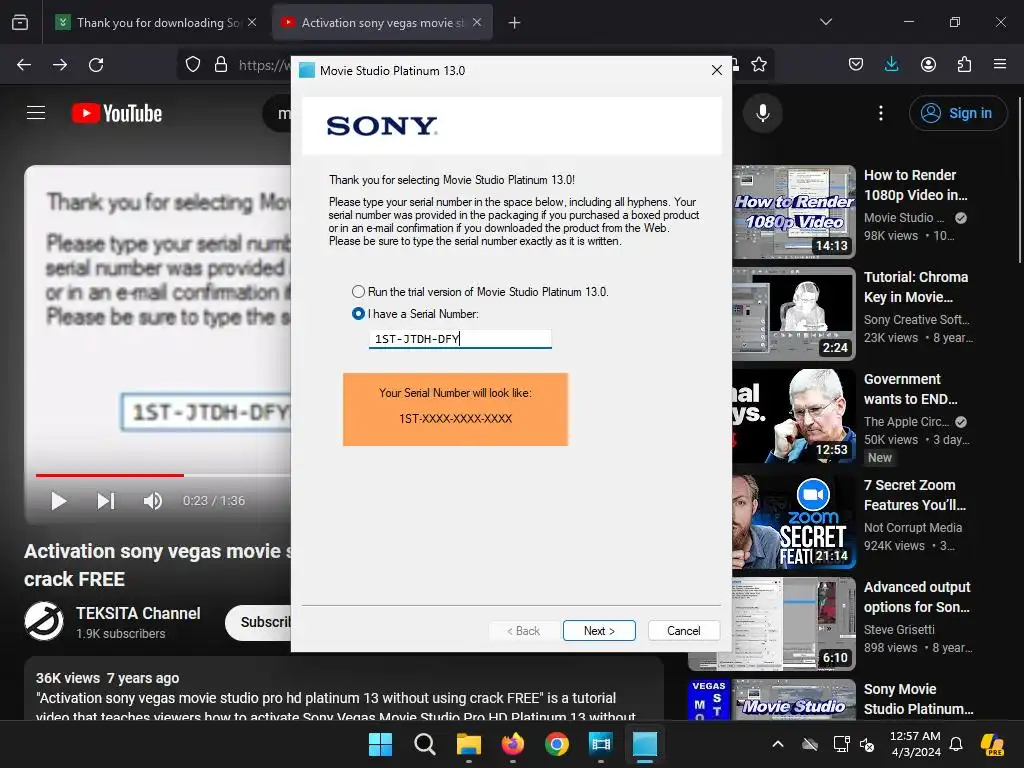Open Windows notification bell

pos(956,744)
